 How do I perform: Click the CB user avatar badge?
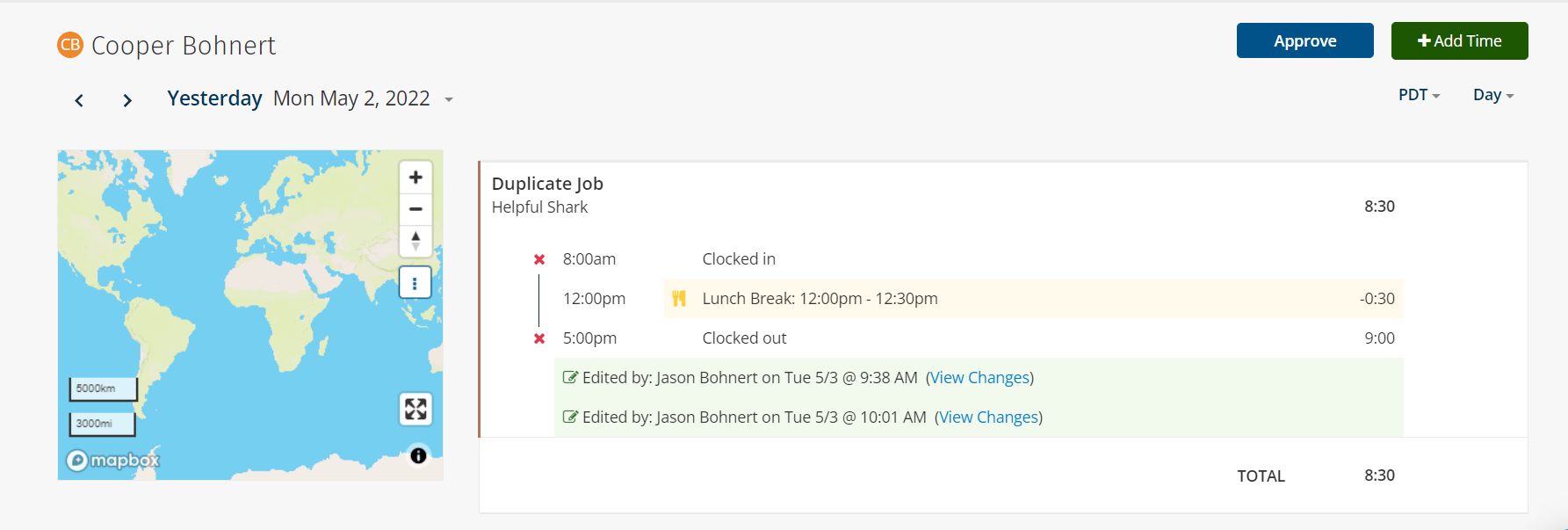tap(70, 45)
